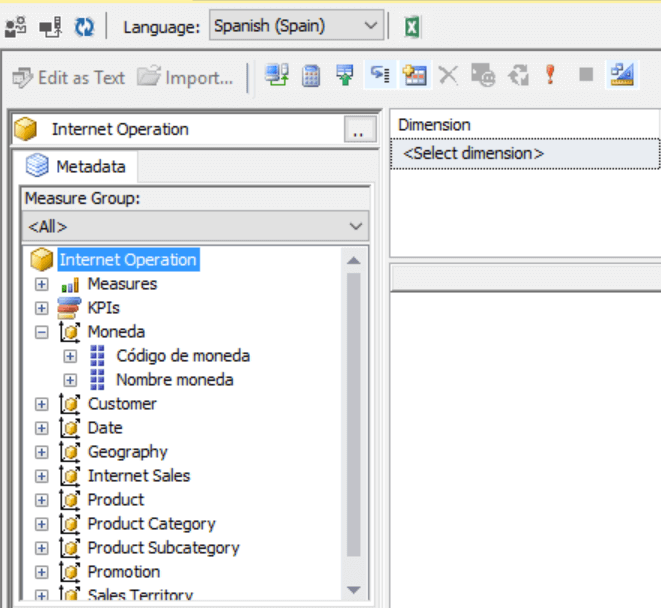Click the red exclamation Execute Query icon
The height and width of the screenshot is (608, 661).
coord(550,75)
